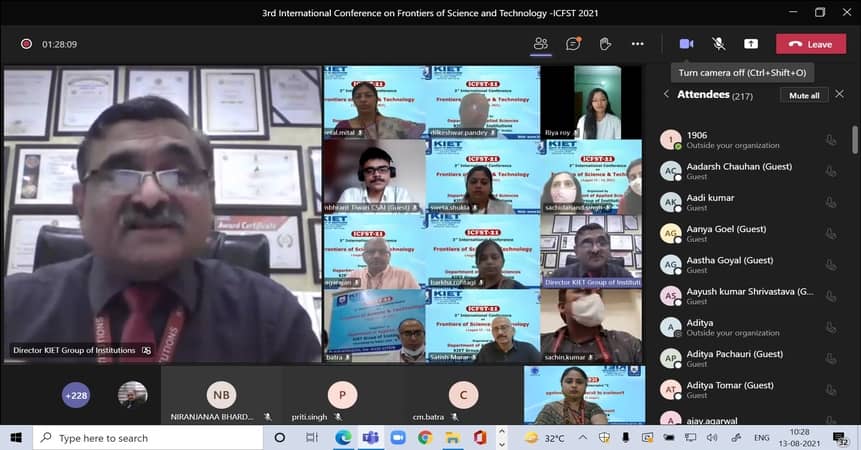This screenshot has height=450, width=861.
Task: Open the participants panel icon
Action: coord(541,44)
